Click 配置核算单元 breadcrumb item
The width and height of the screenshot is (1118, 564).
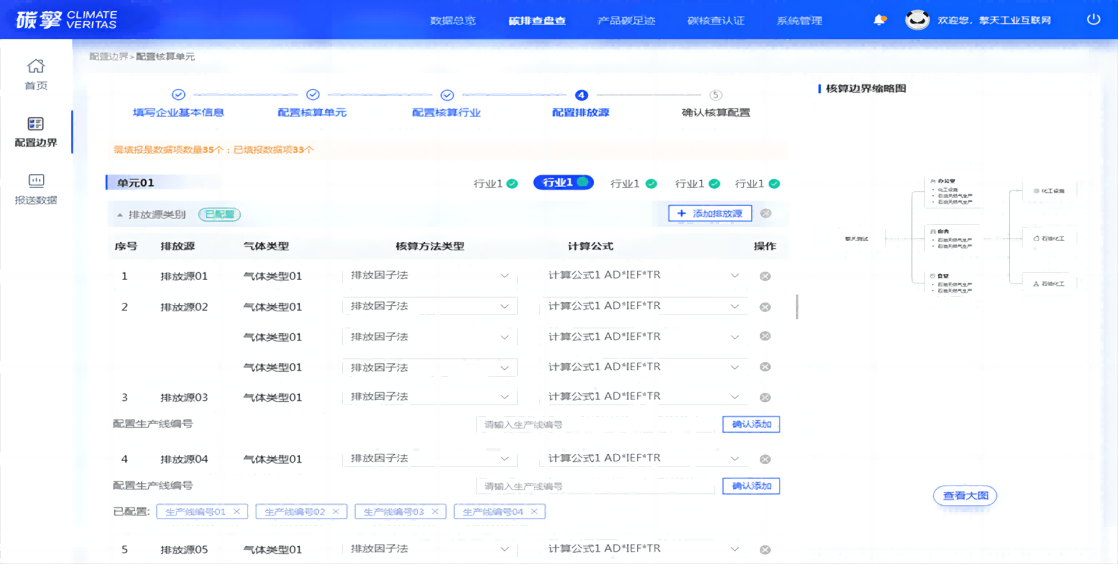pos(165,56)
